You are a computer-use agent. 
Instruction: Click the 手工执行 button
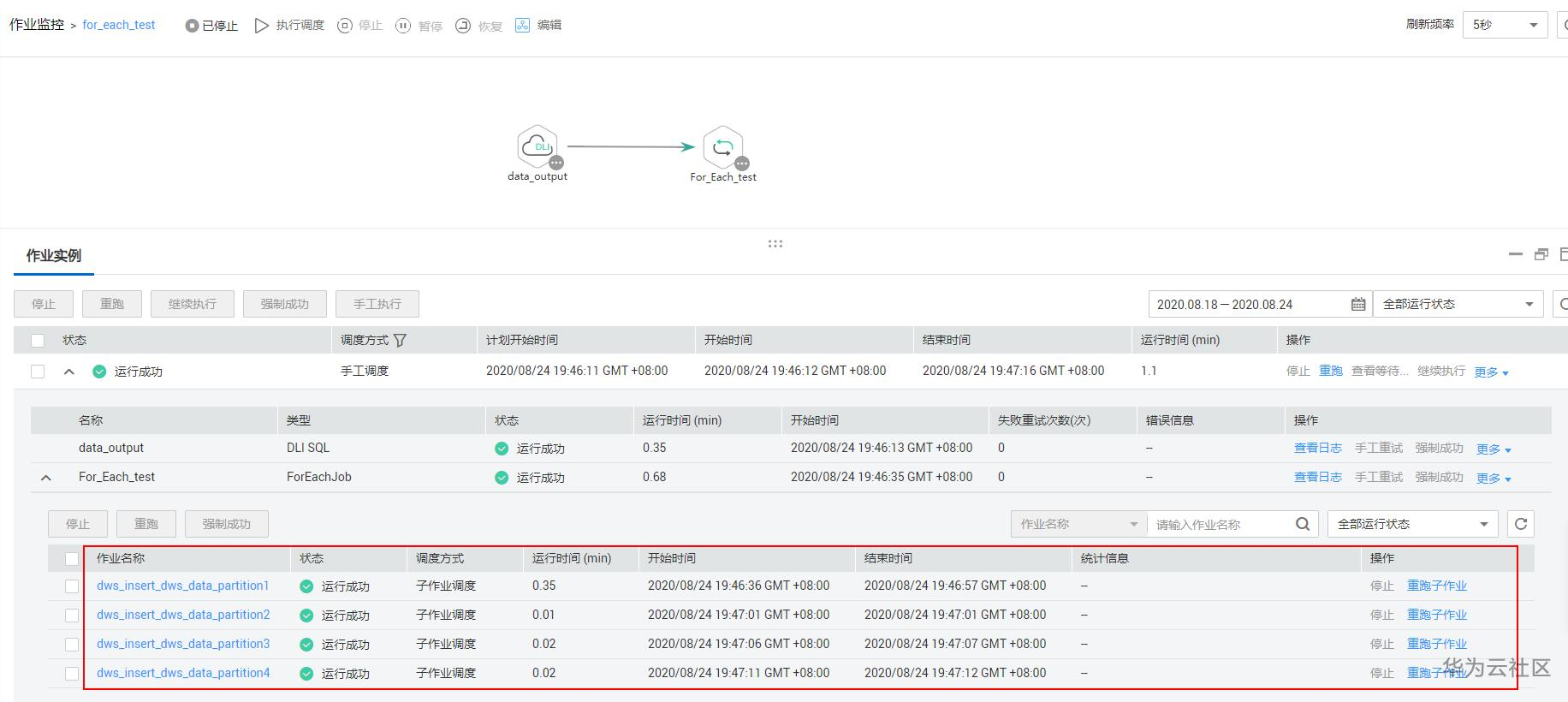pyautogui.click(x=377, y=304)
